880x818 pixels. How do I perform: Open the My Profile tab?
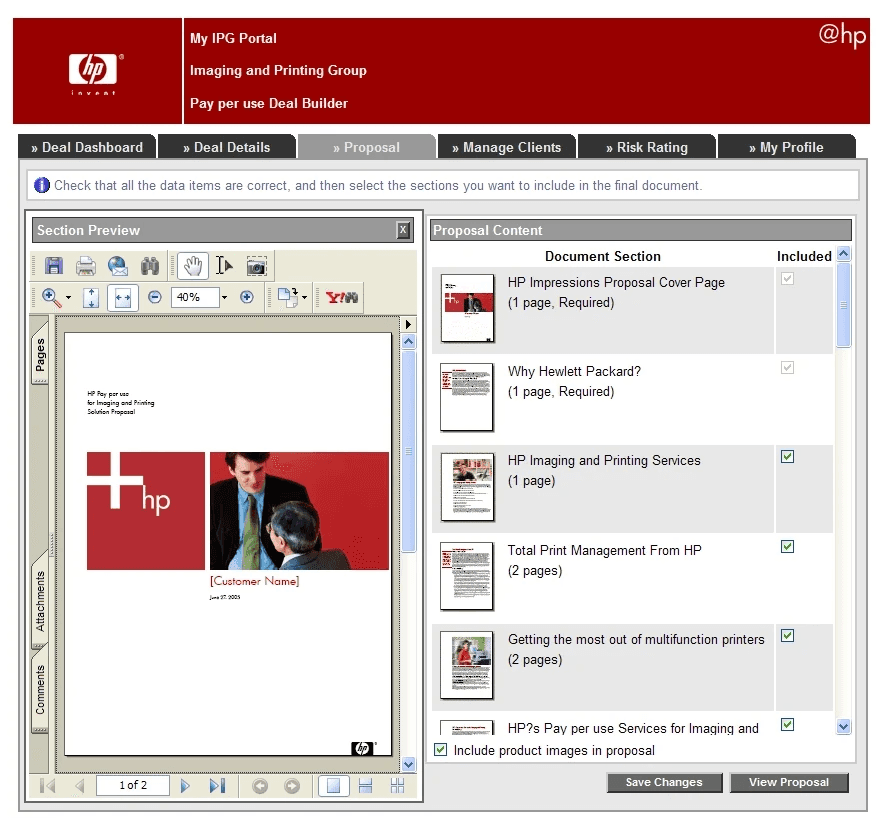(x=786, y=147)
